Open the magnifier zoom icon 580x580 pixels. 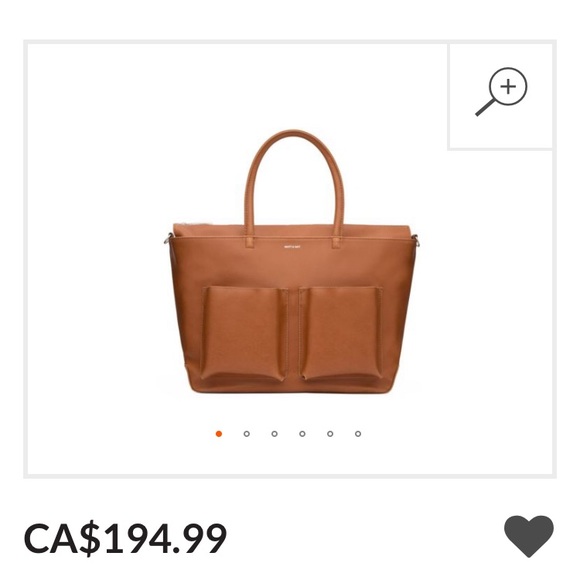pos(501,92)
